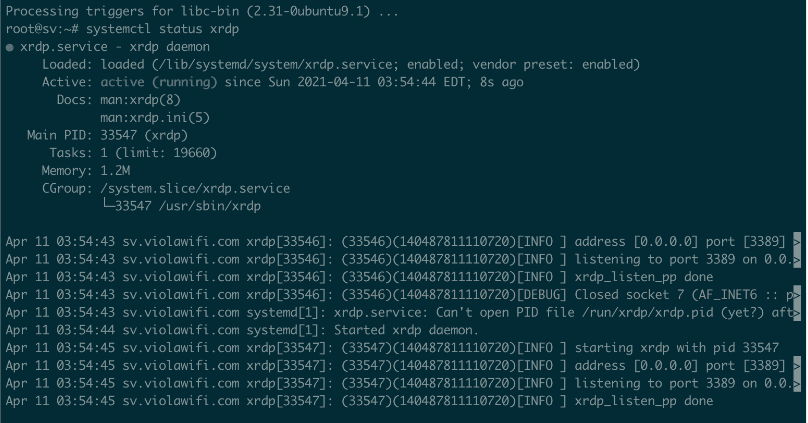Click the man:xrdp.ini(5) docs reference

click(155, 118)
